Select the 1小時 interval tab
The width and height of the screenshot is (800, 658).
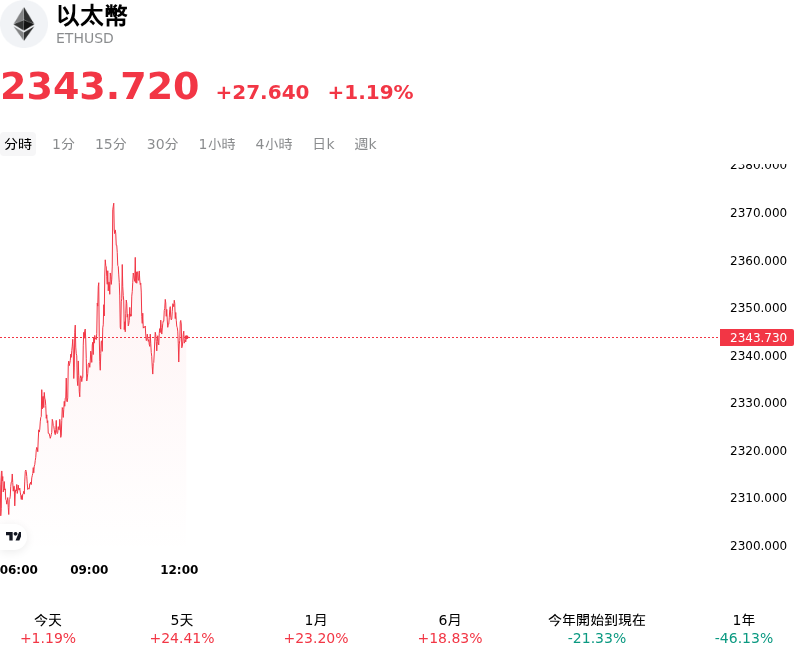[217, 144]
